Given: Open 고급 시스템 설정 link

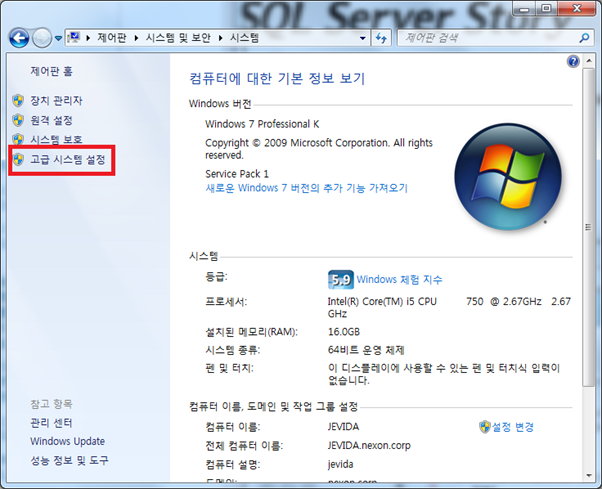Looking at the screenshot, I should click(x=68, y=159).
